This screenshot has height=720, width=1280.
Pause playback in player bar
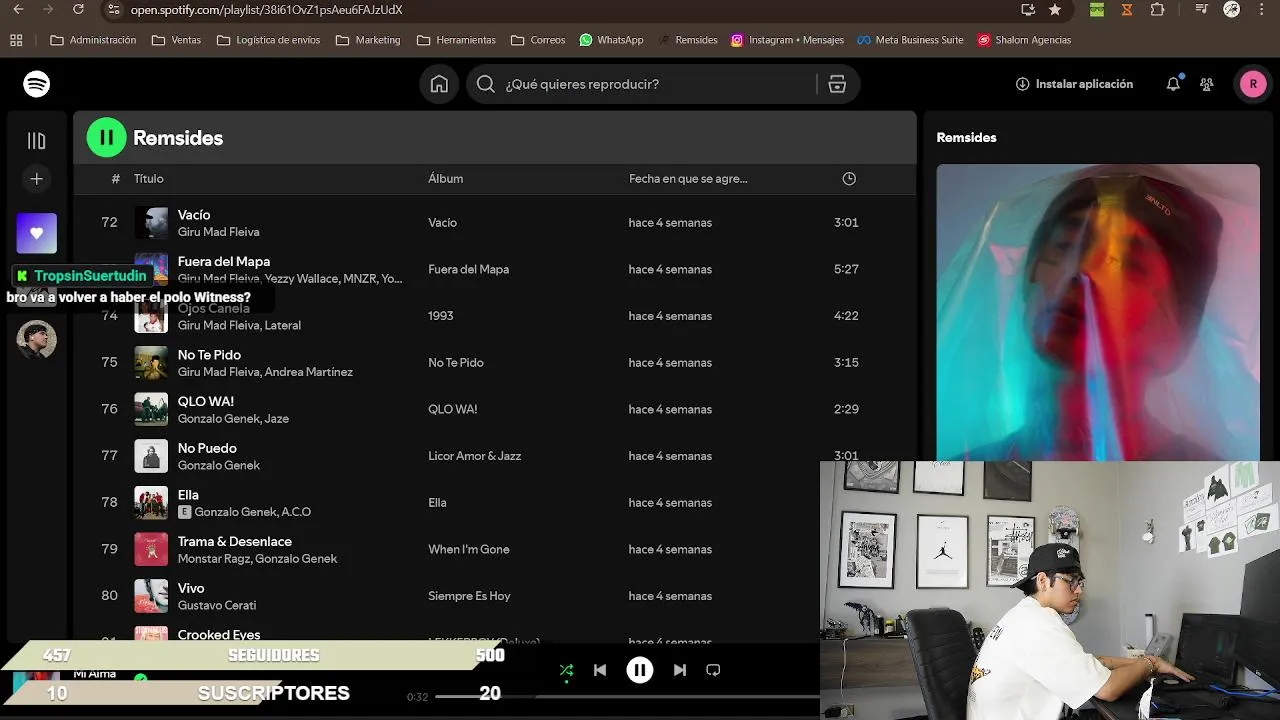(x=640, y=670)
